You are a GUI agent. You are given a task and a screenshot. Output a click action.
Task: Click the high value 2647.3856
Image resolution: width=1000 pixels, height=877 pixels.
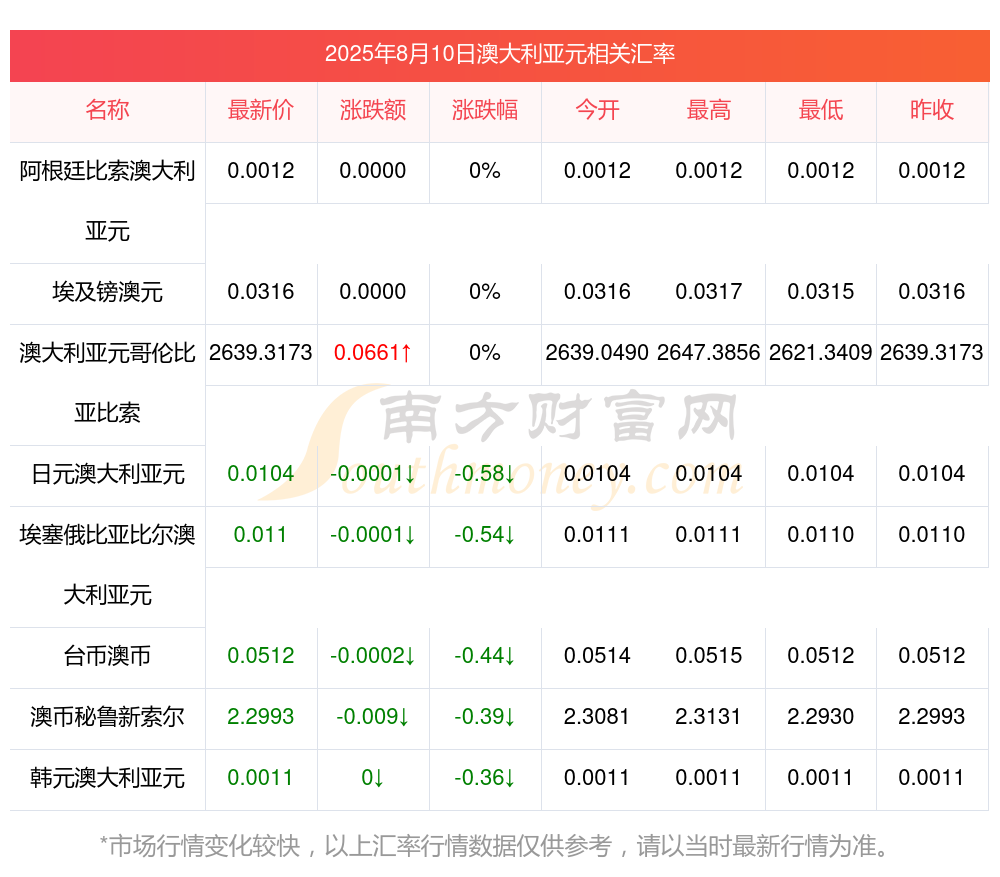pyautogui.click(x=709, y=353)
